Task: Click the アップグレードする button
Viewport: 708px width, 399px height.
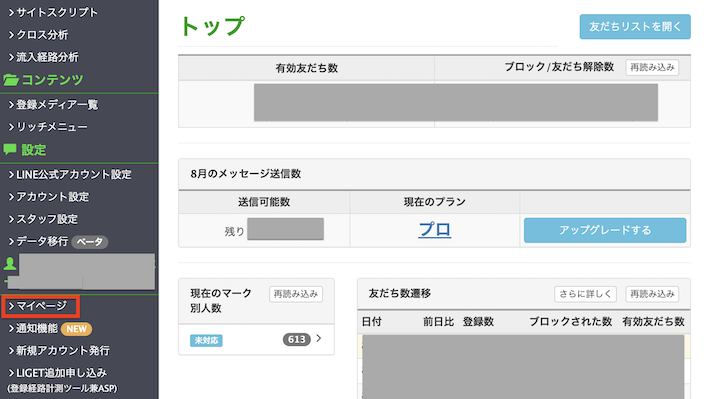Action: coord(605,230)
